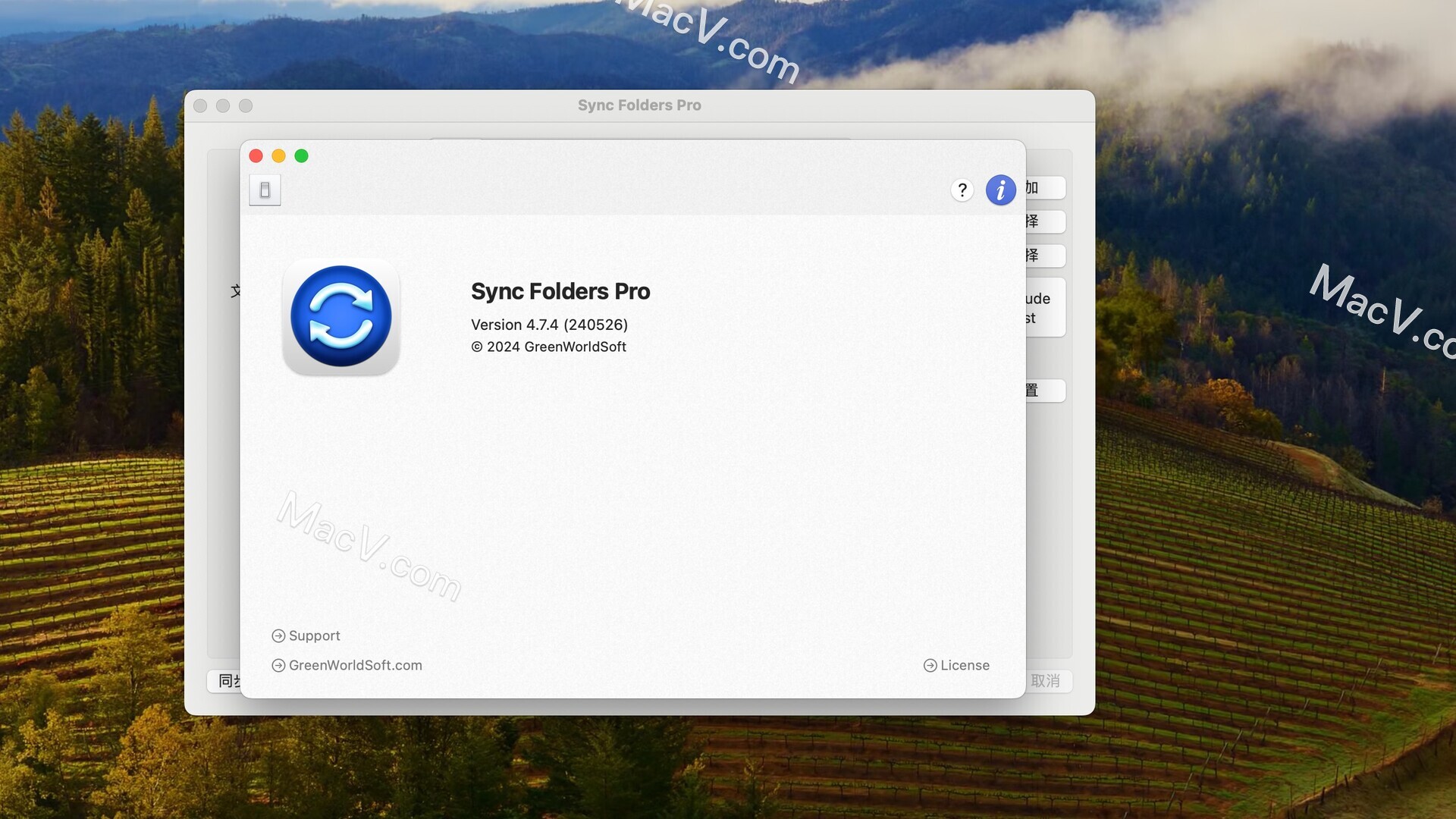
Task: Click the 取消 button in the Sync Folders Pro window
Action: (x=1048, y=681)
